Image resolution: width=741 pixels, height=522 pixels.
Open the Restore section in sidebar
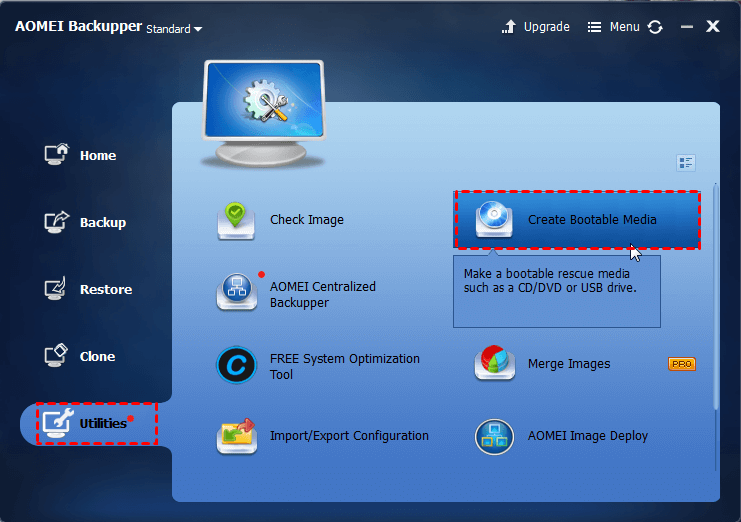point(88,289)
